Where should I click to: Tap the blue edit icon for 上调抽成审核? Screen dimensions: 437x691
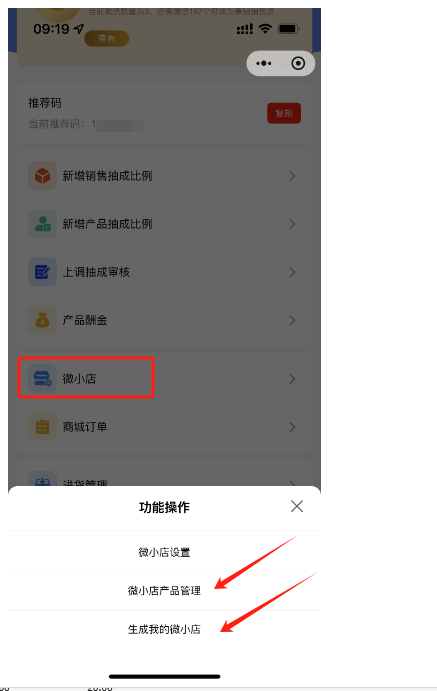[42, 272]
